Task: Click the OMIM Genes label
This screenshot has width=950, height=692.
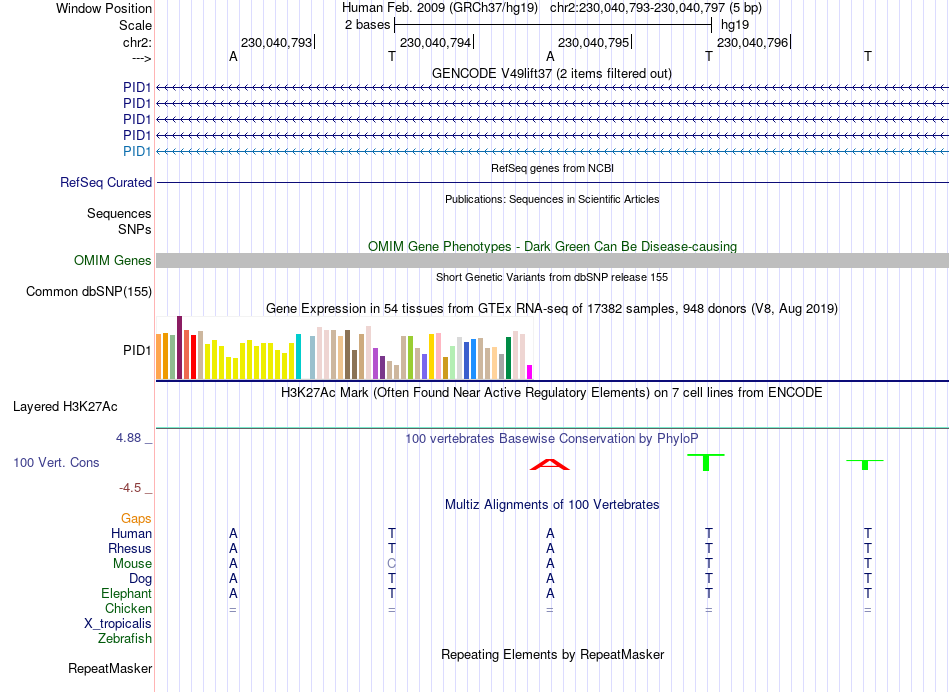Action: [x=113, y=261]
